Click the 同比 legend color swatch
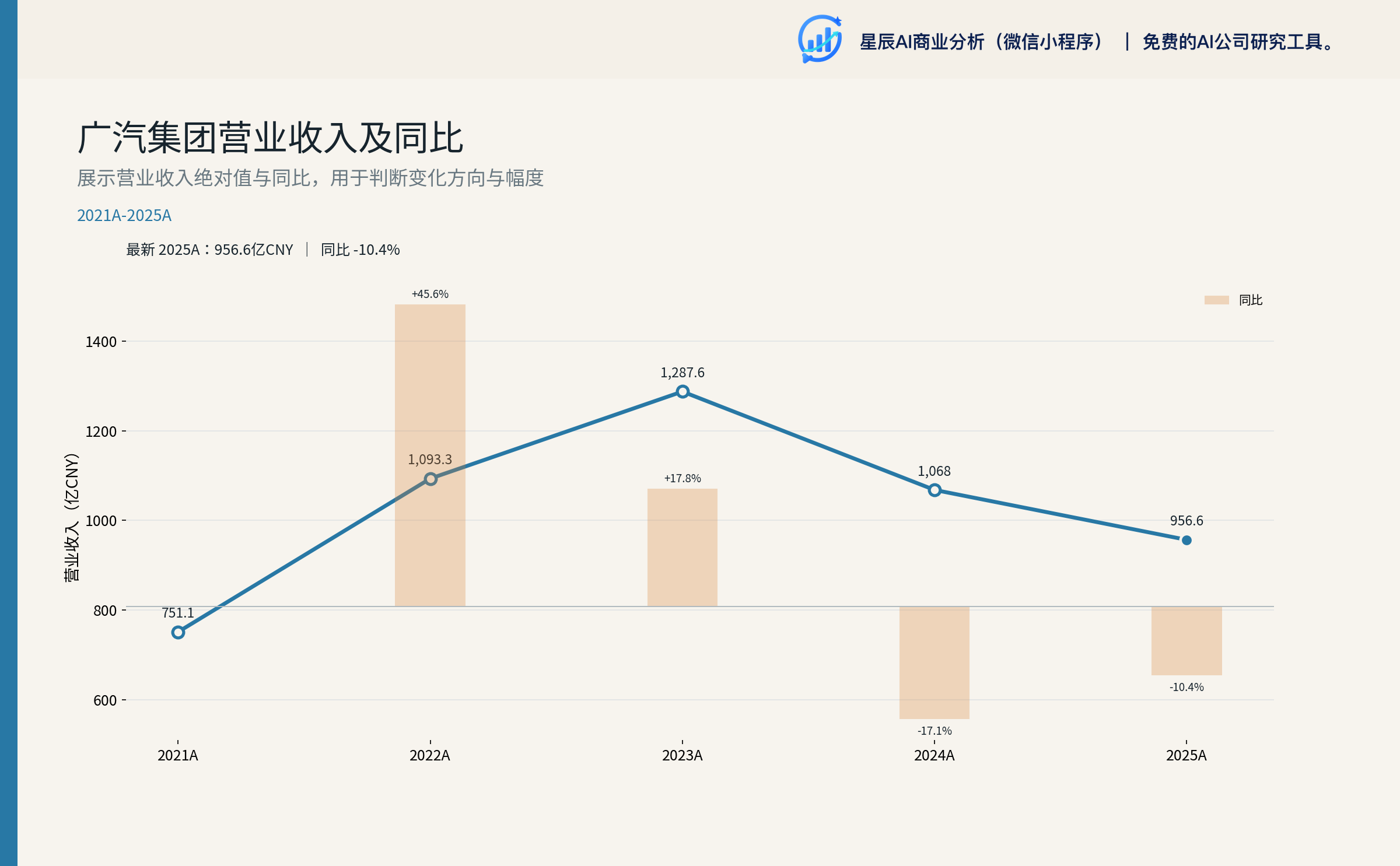The height and width of the screenshot is (866, 1400). click(x=1216, y=300)
